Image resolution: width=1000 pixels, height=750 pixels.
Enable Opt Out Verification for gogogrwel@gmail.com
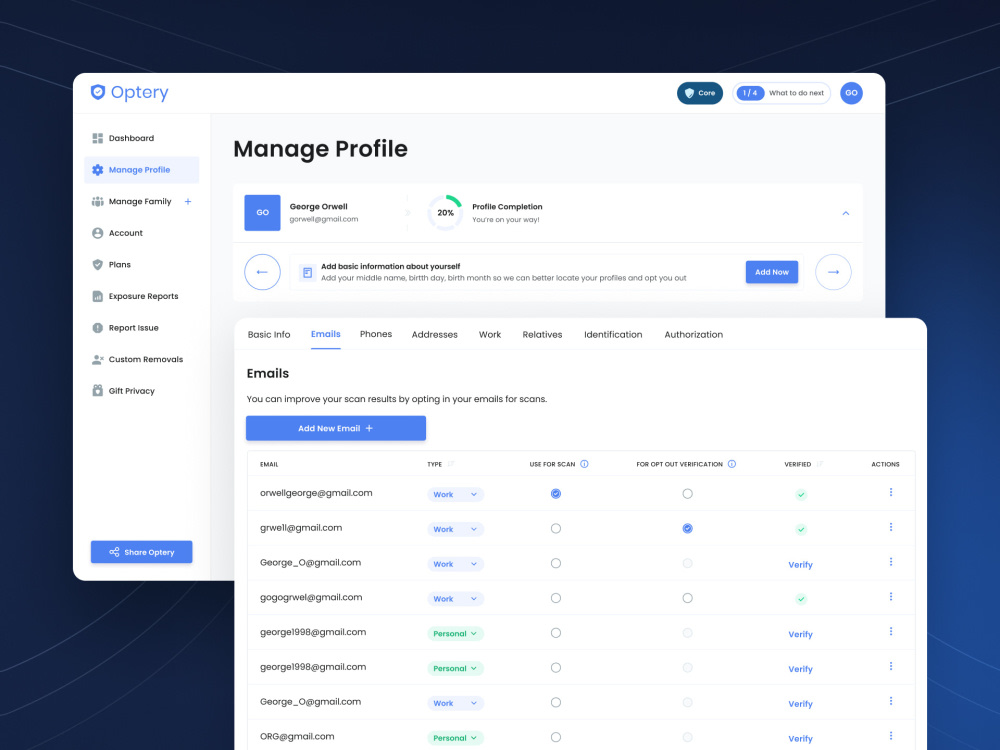688,598
